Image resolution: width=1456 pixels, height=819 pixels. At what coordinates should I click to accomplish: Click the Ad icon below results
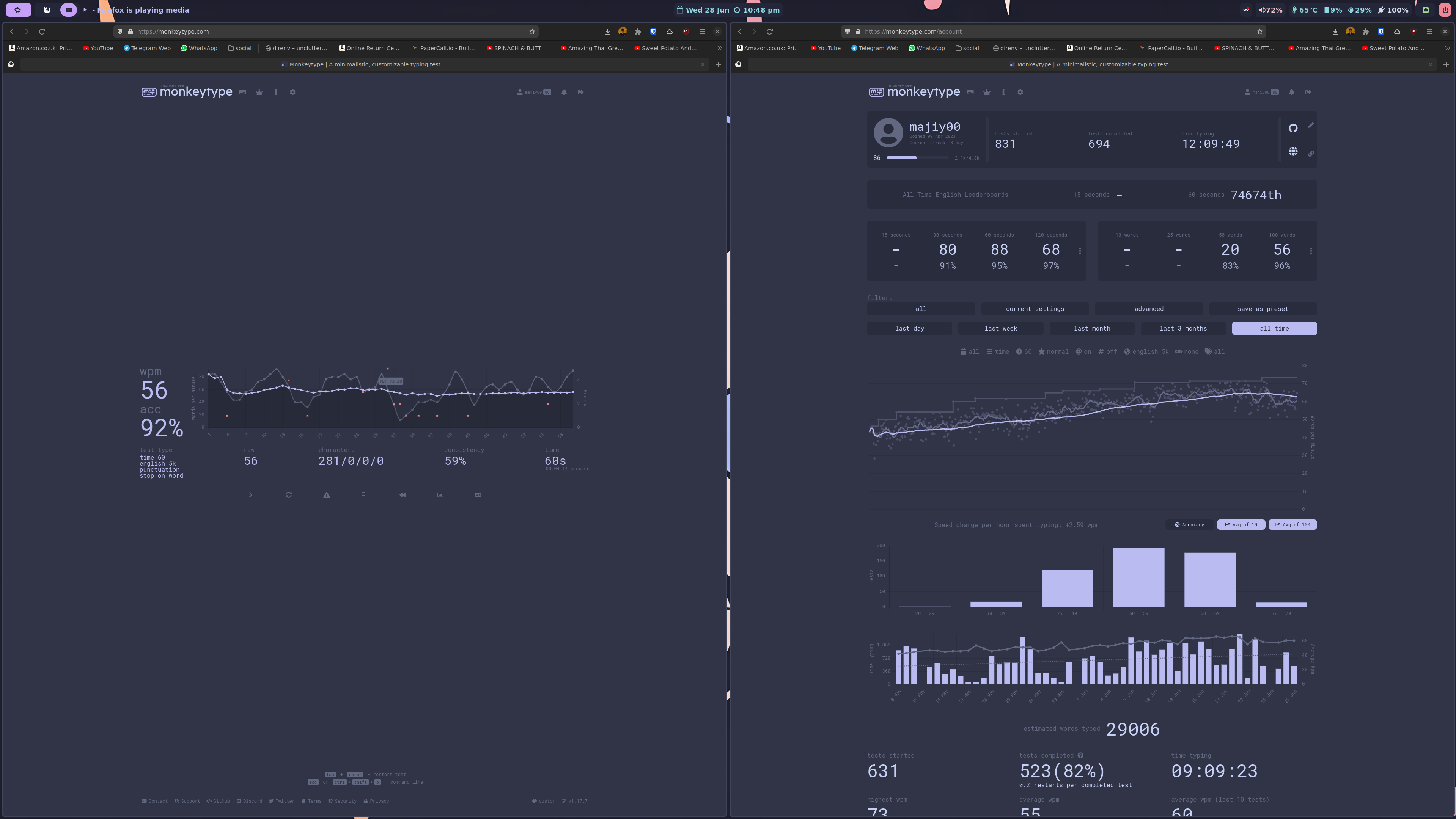pyautogui.click(x=478, y=495)
